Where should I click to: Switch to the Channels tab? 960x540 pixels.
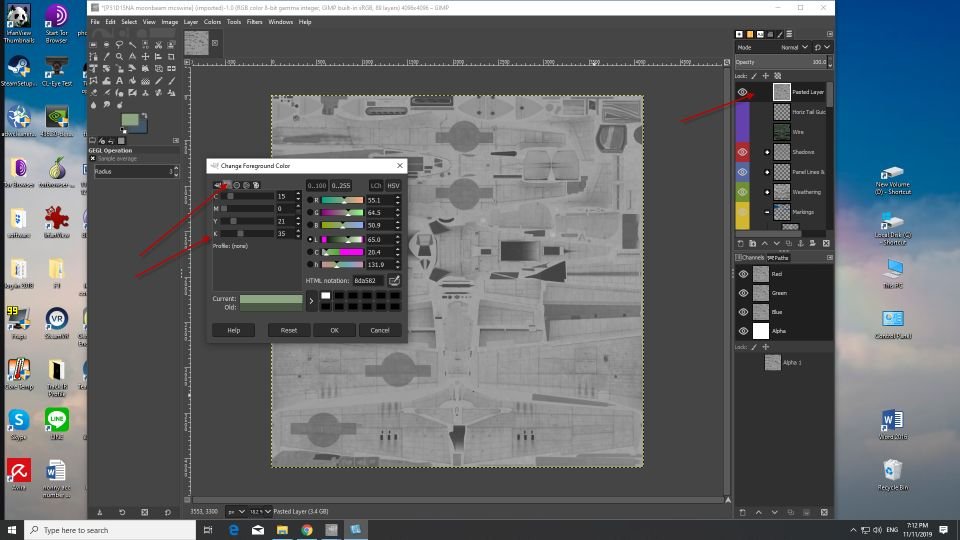click(750, 258)
